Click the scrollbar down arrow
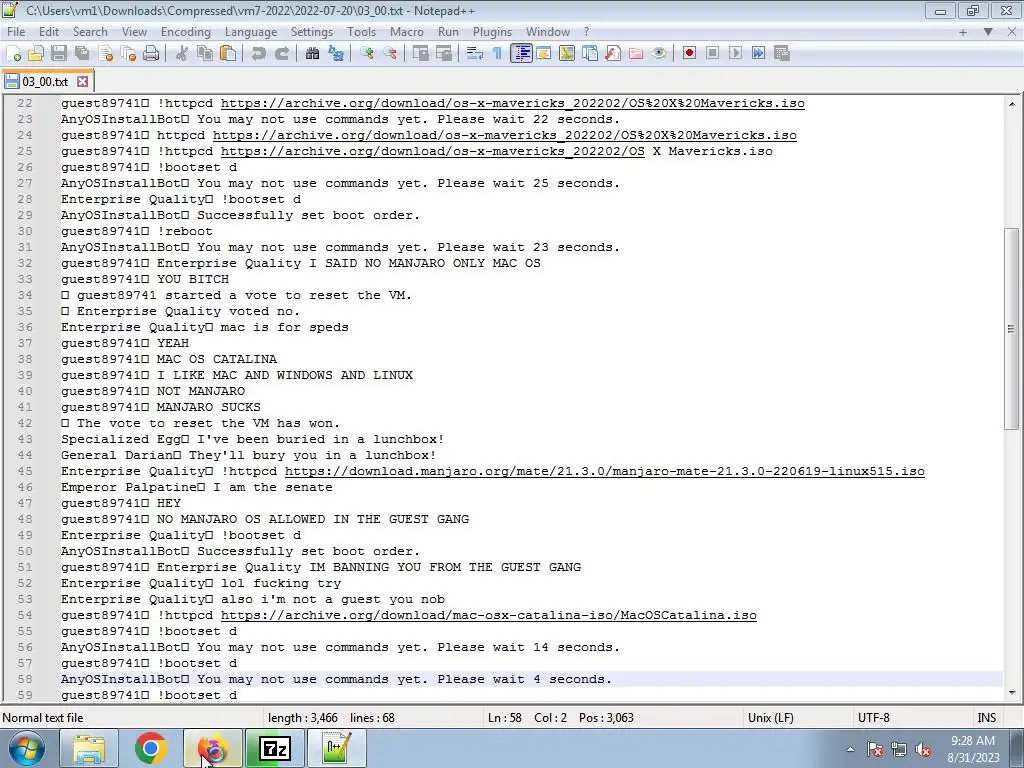Image resolution: width=1024 pixels, height=768 pixels. (x=1012, y=693)
